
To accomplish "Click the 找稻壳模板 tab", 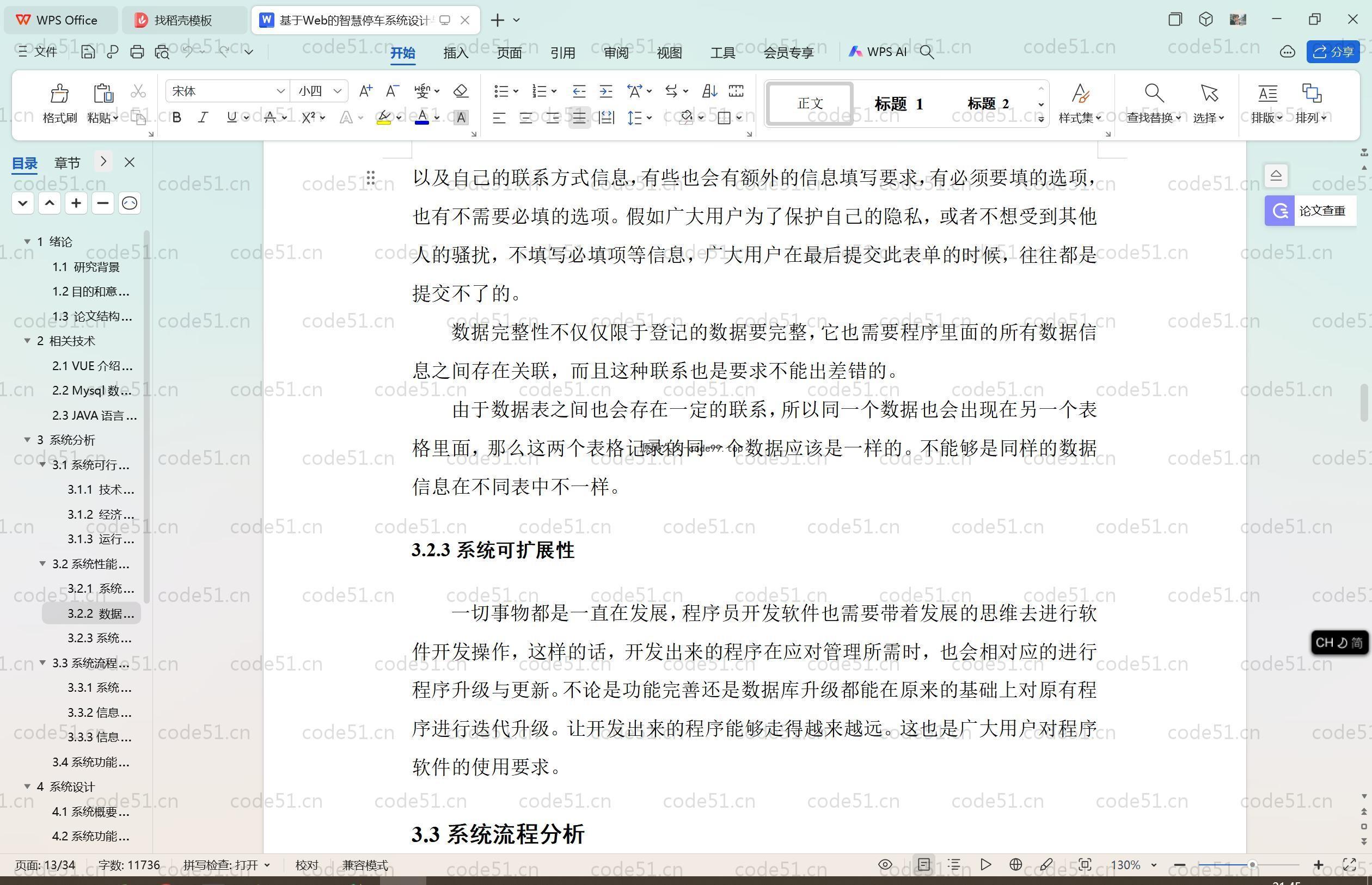I will (x=184, y=20).
